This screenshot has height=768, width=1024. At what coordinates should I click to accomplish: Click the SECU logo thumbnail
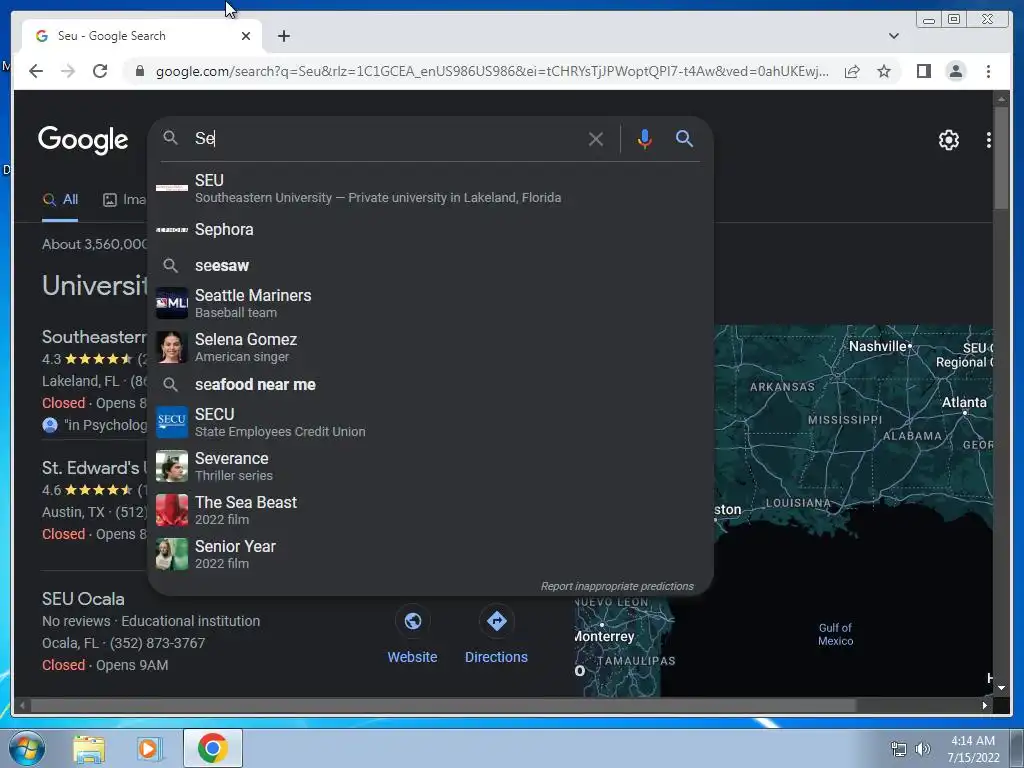172,422
